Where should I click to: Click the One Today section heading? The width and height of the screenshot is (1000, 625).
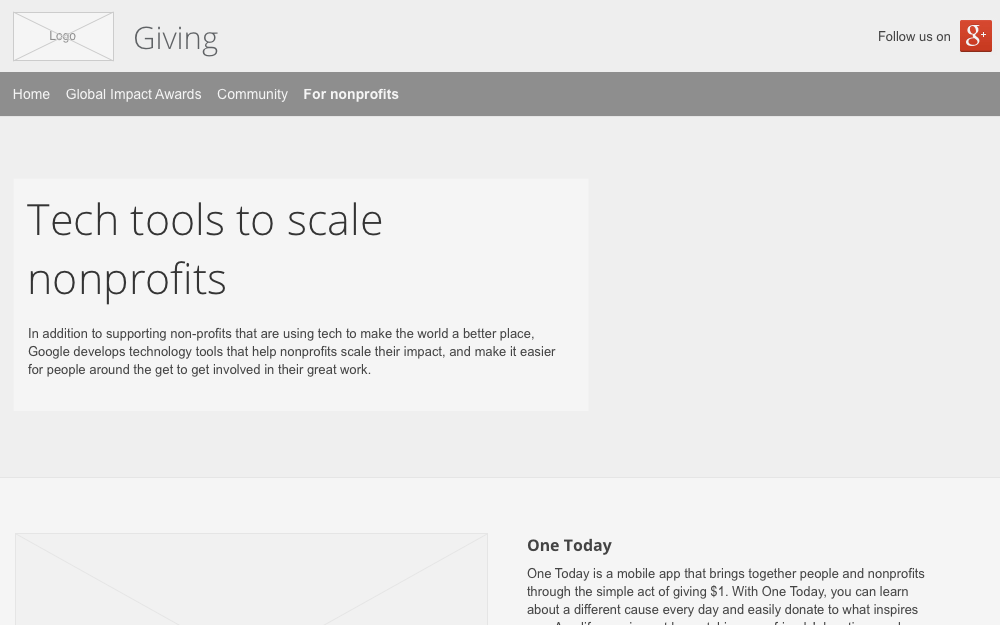569,545
